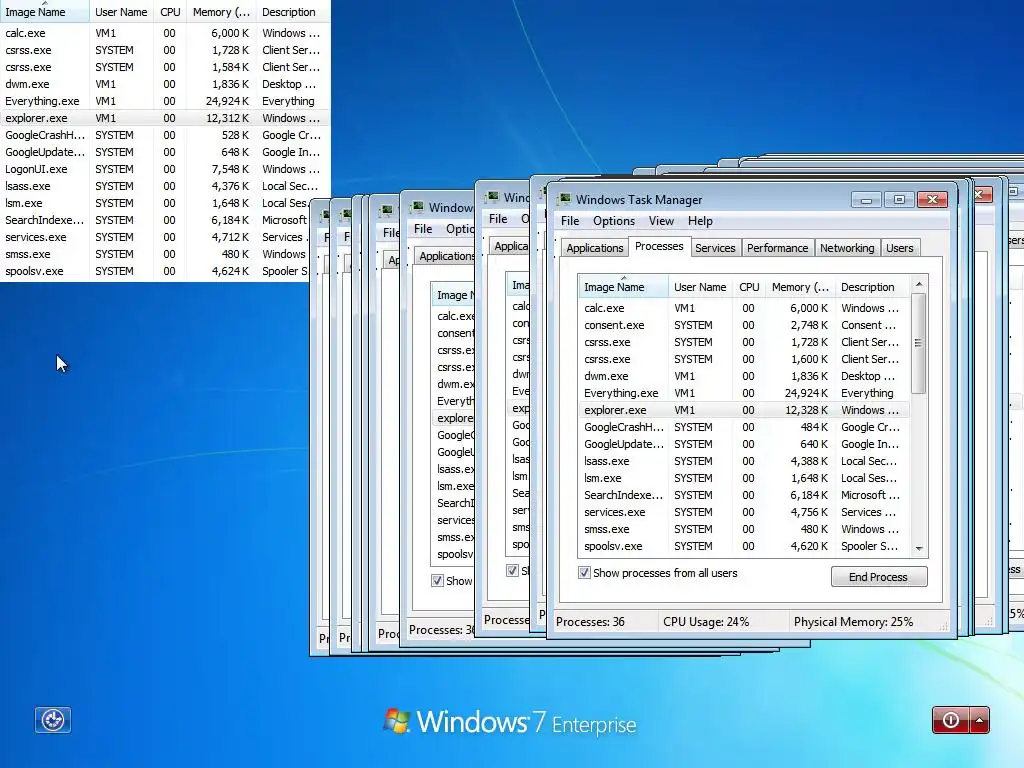Select smss.exe in front process list

pos(743,528)
